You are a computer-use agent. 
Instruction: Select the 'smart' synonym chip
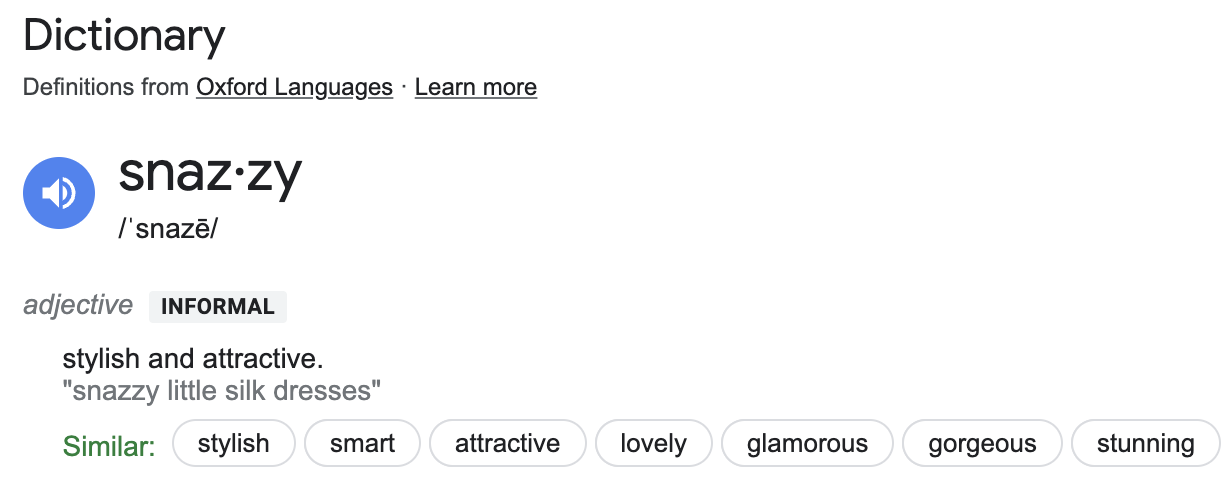tap(362, 444)
